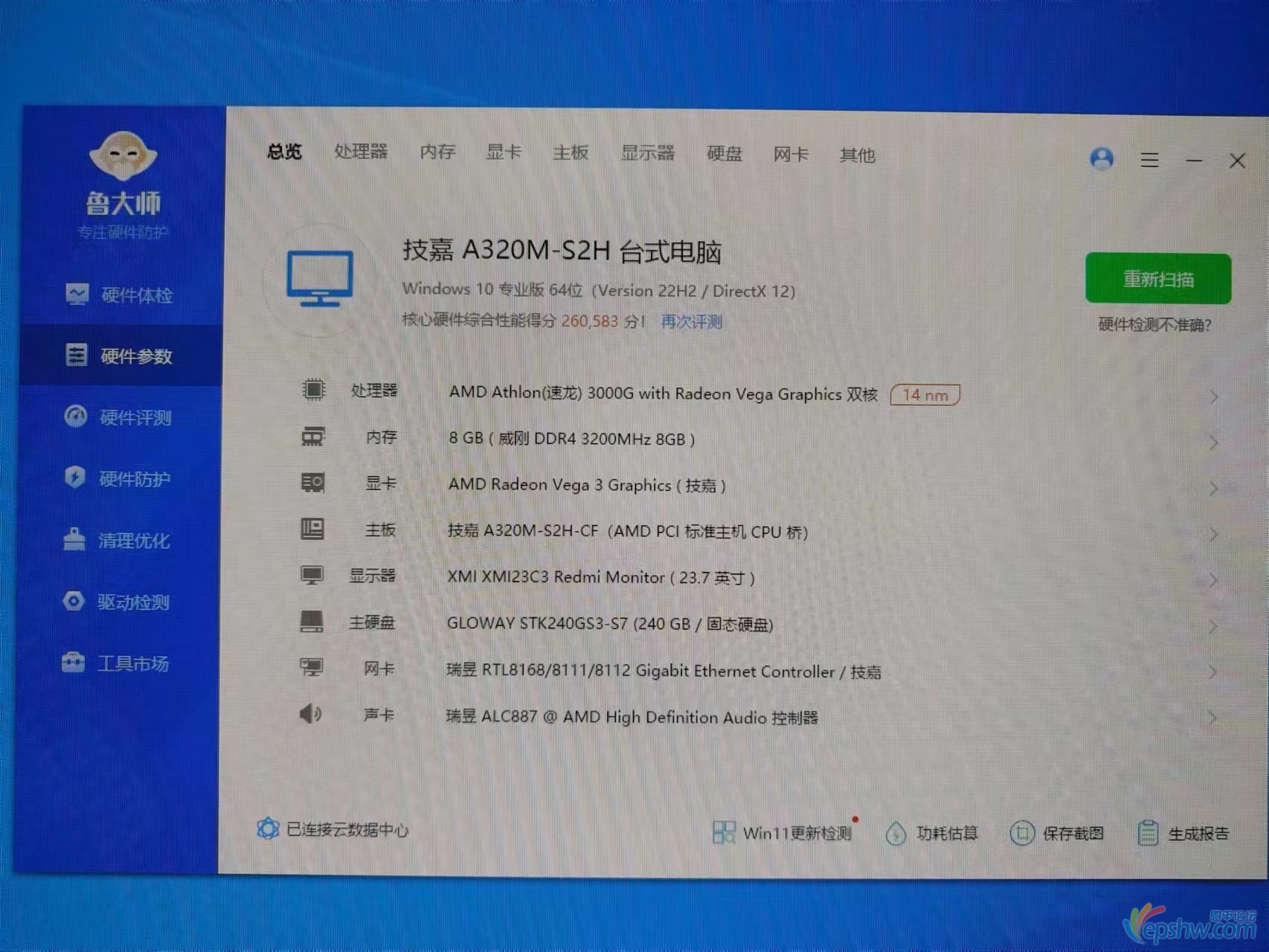The width and height of the screenshot is (1269, 952).
Task: Open the 硬件防护 protection section
Action: tap(117, 478)
